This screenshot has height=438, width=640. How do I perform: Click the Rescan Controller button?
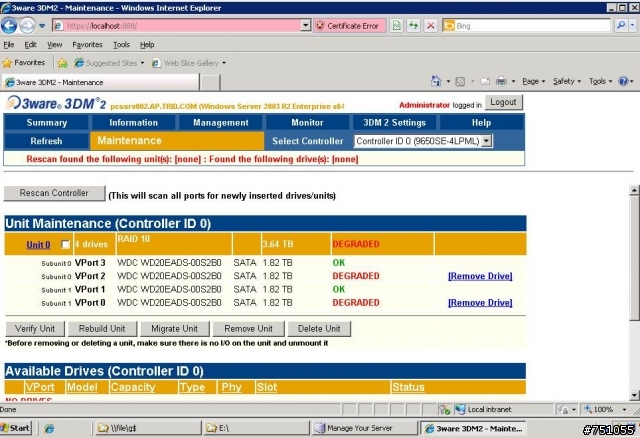(x=54, y=193)
